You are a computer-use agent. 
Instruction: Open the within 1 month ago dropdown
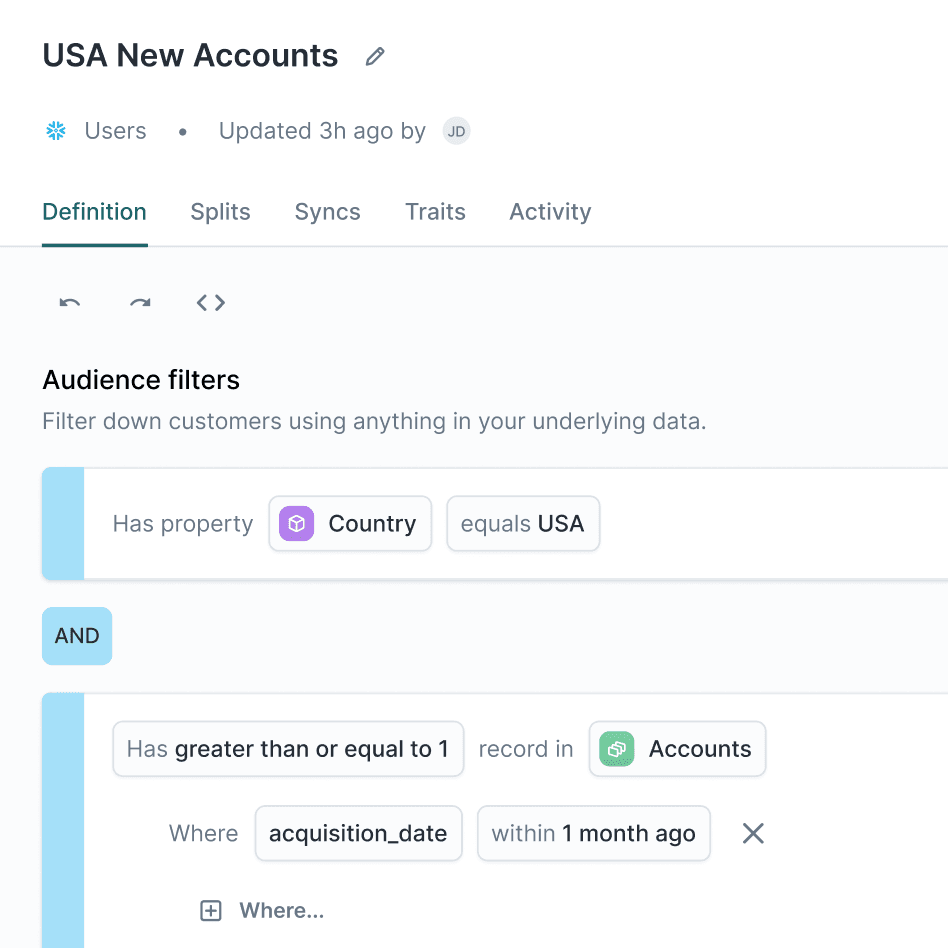[x=593, y=833]
